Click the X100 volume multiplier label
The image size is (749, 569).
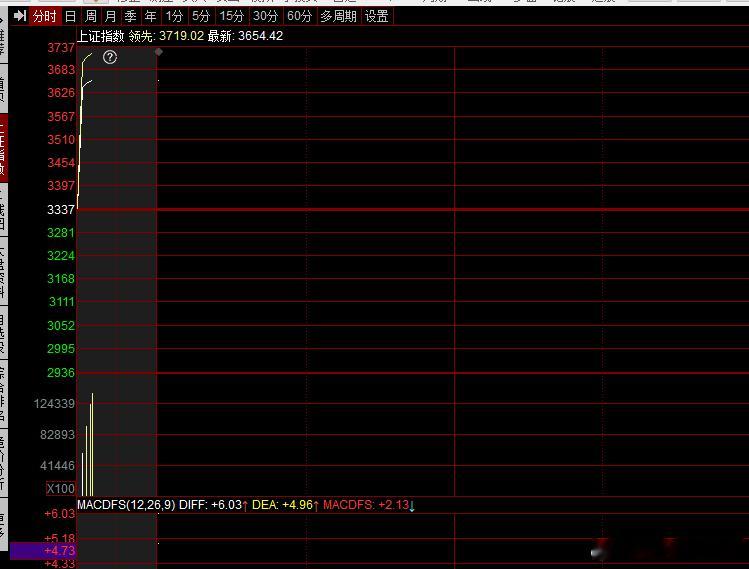[x=61, y=488]
